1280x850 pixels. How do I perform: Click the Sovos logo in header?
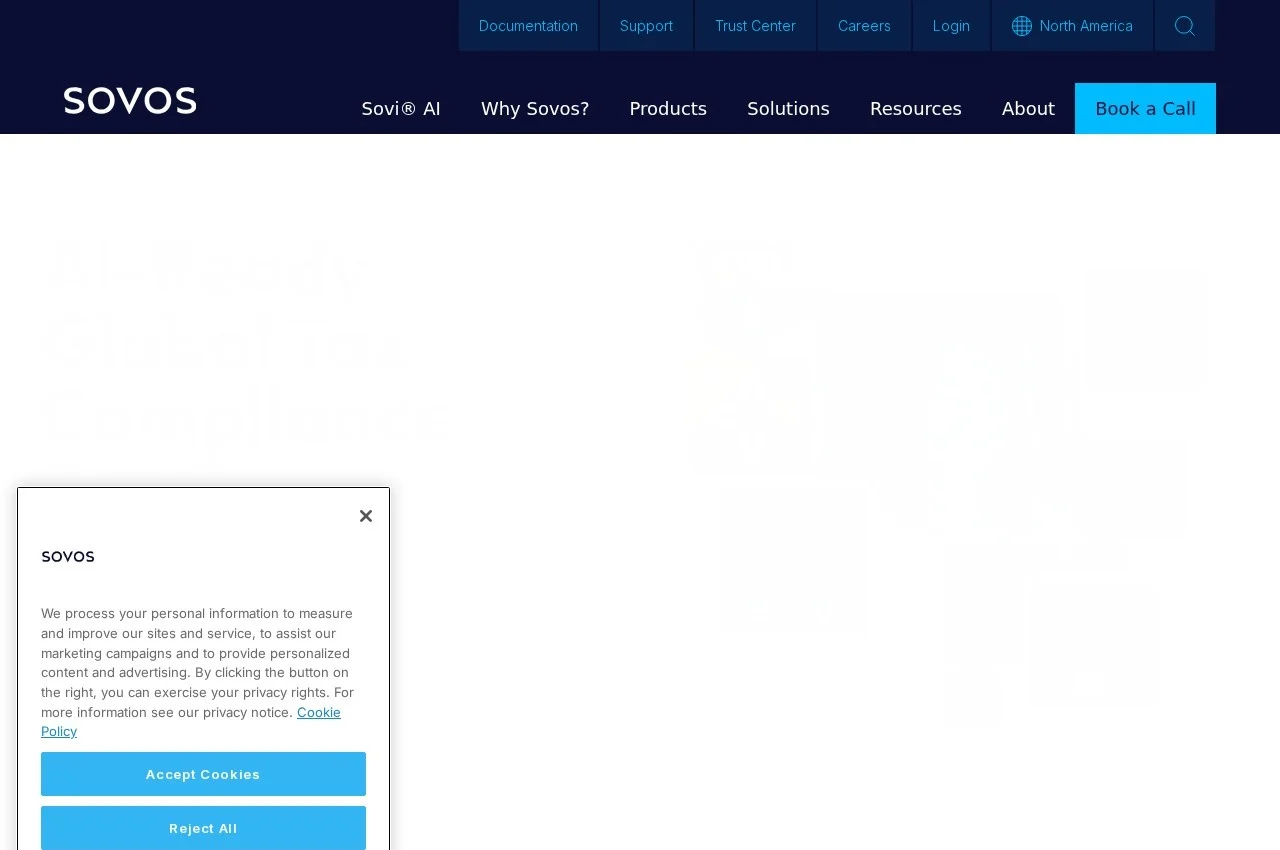coord(130,101)
